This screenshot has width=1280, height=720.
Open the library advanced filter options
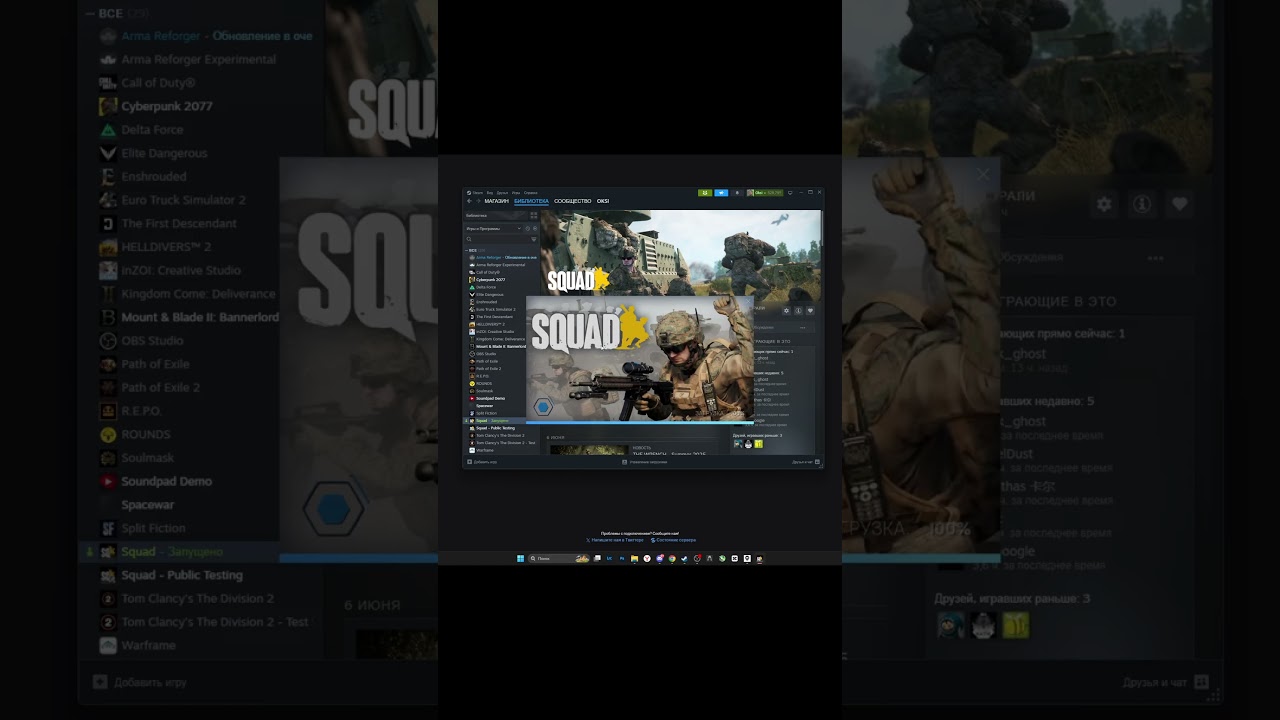[x=534, y=239]
